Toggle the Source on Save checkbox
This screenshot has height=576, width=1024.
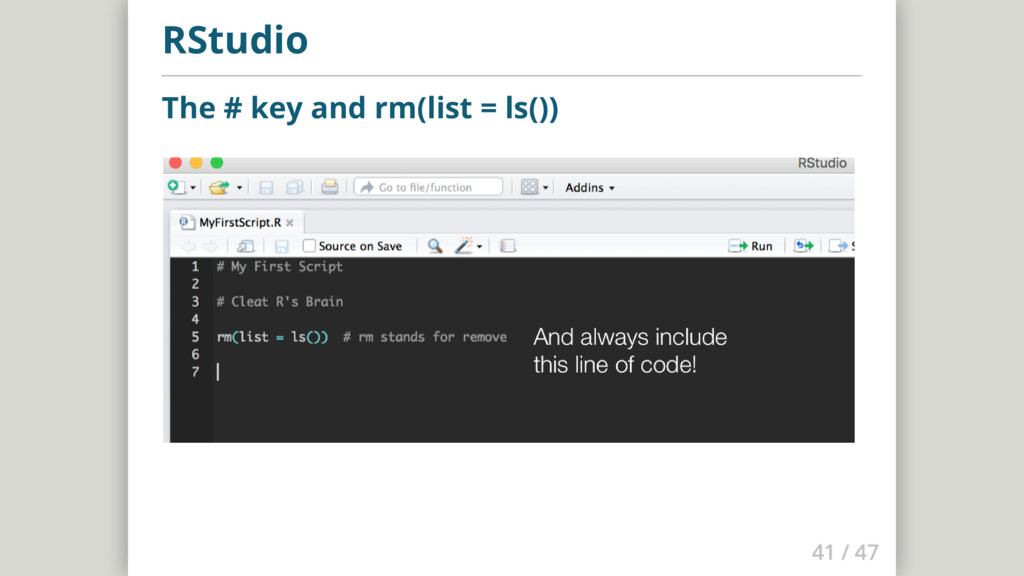[309, 246]
